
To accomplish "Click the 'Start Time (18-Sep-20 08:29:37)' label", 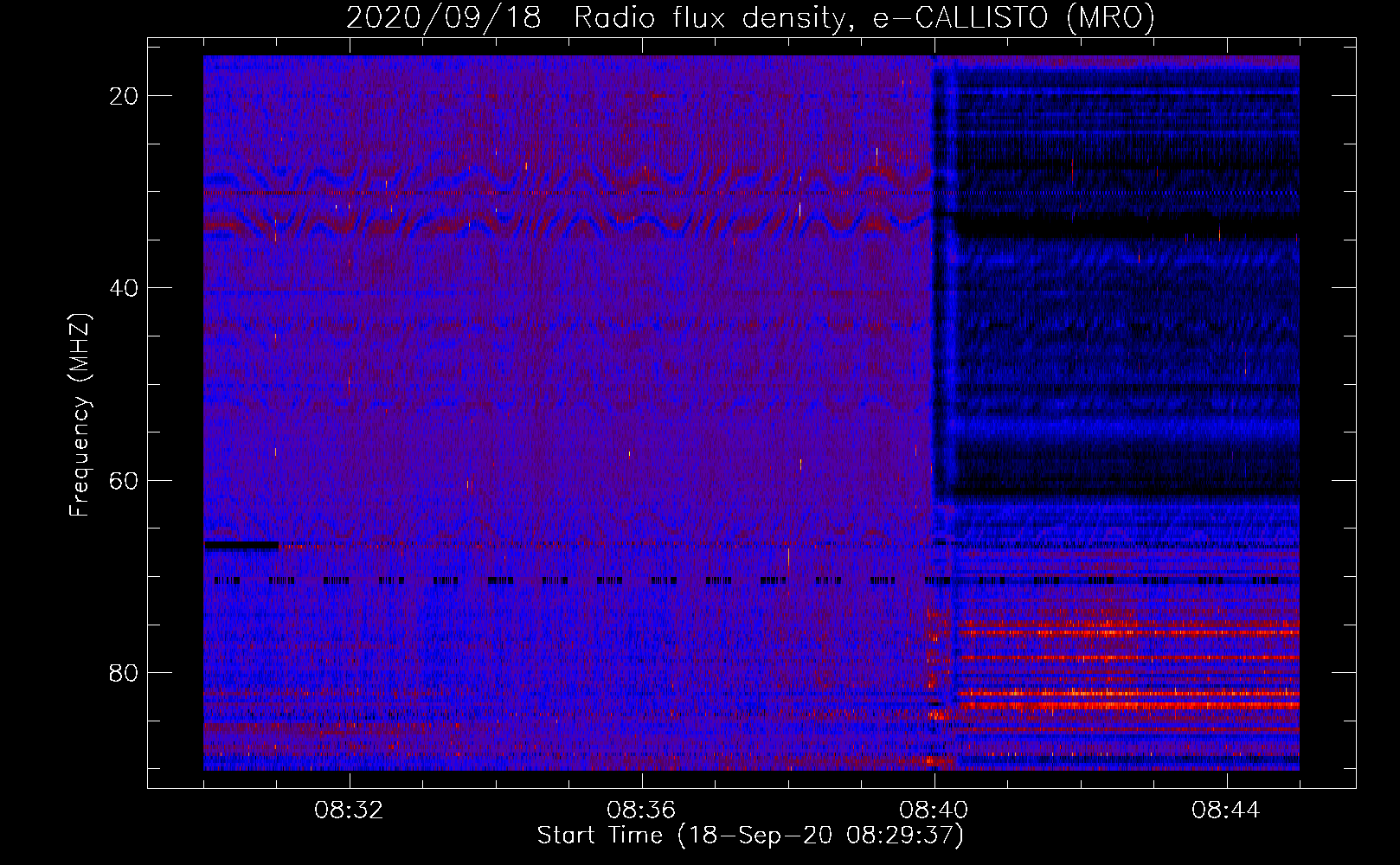I will (750, 836).
